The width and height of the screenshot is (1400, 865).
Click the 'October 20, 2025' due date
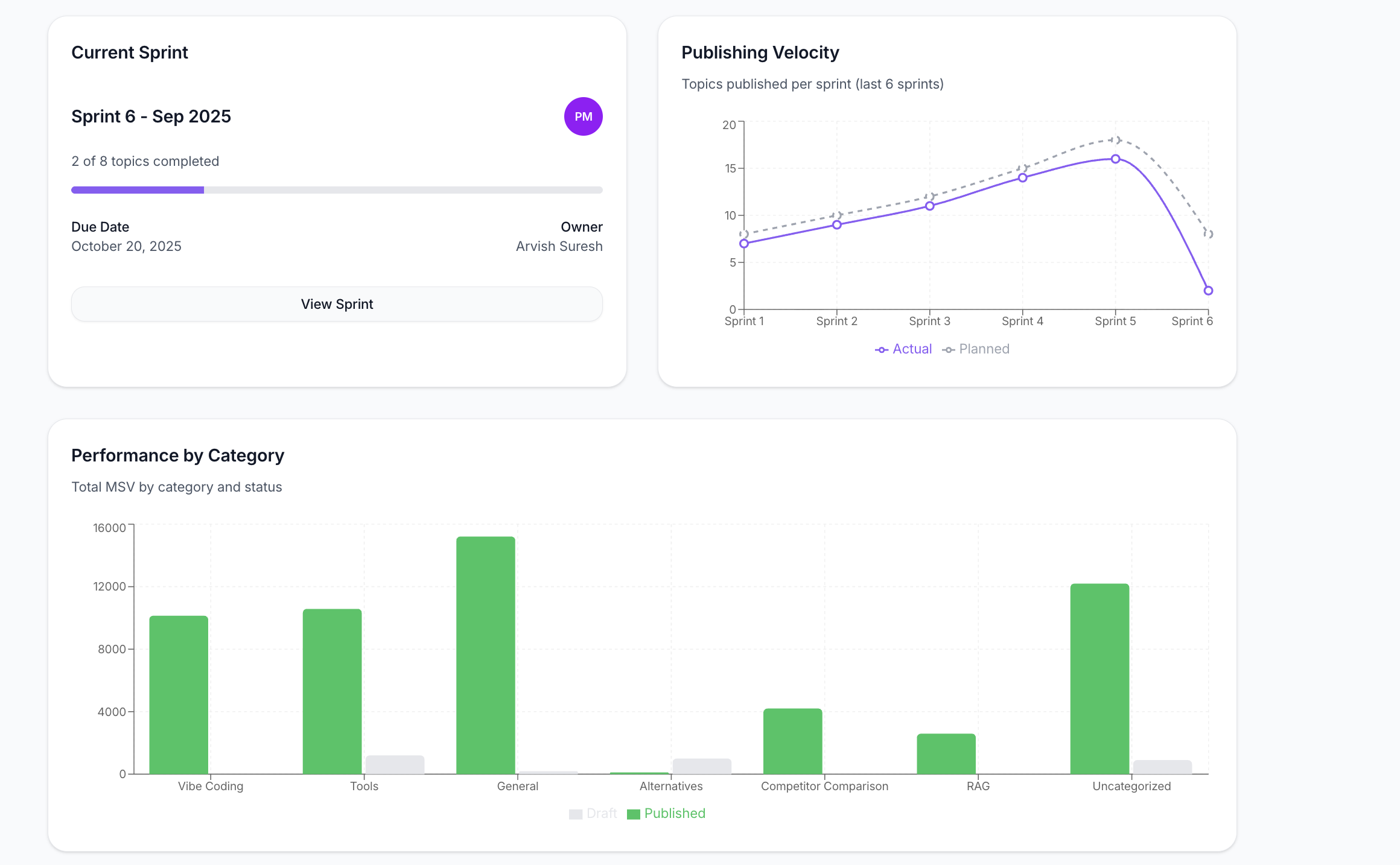pyautogui.click(x=126, y=247)
